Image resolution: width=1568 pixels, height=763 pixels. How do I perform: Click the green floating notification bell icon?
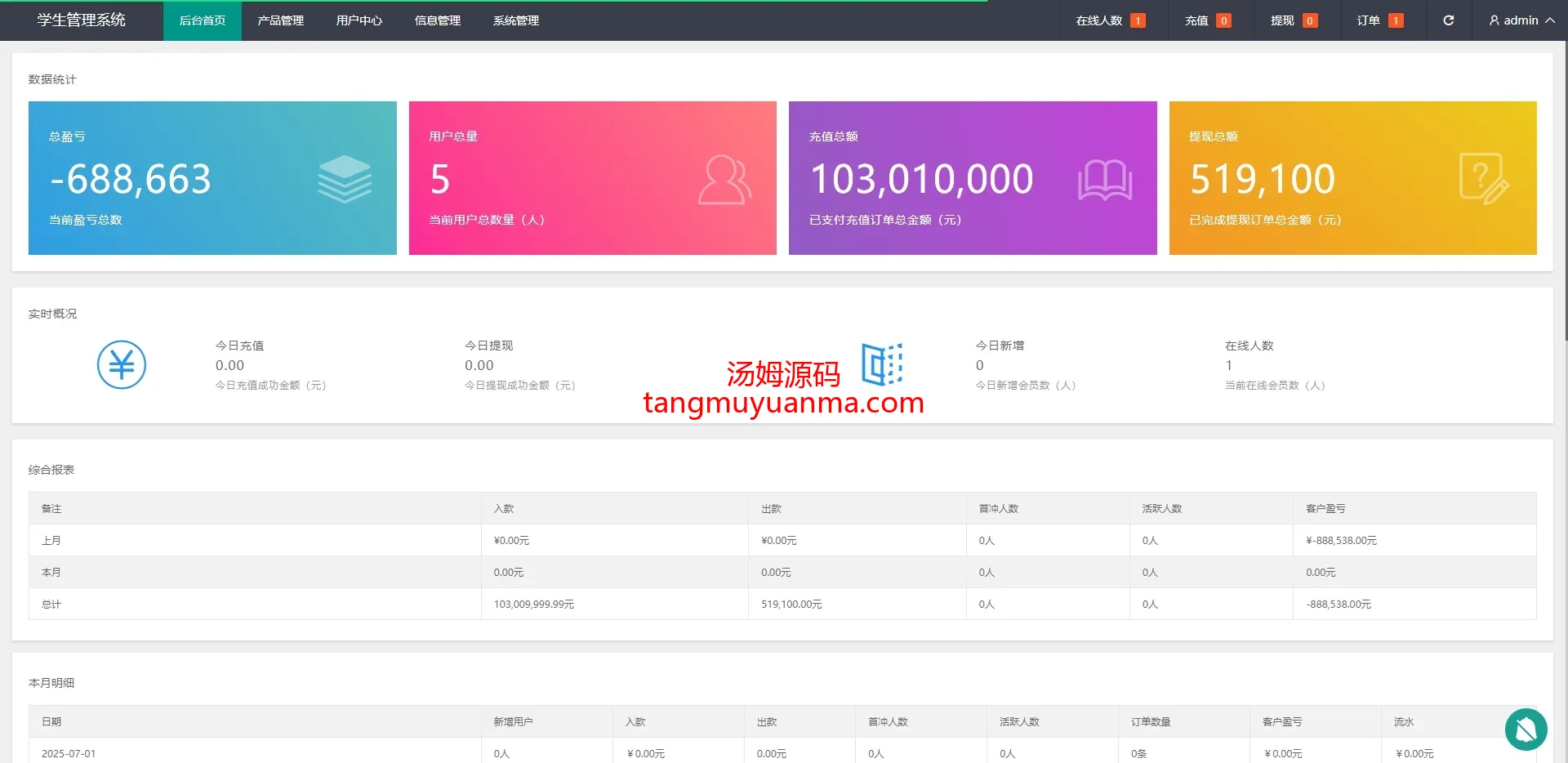point(1526,729)
